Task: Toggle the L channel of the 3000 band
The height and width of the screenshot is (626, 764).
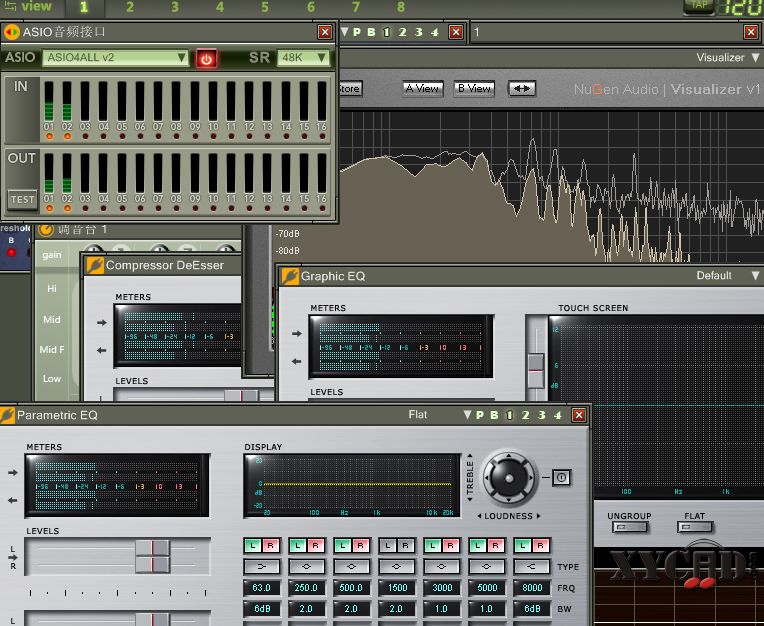Action: click(432, 546)
